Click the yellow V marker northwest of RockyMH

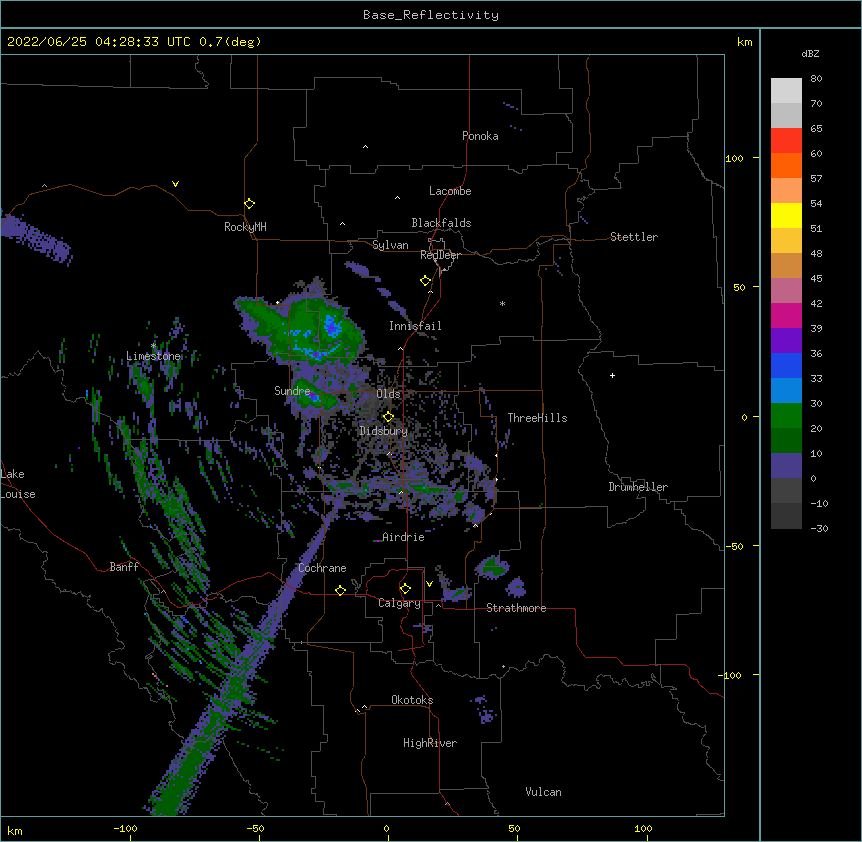coord(175,184)
